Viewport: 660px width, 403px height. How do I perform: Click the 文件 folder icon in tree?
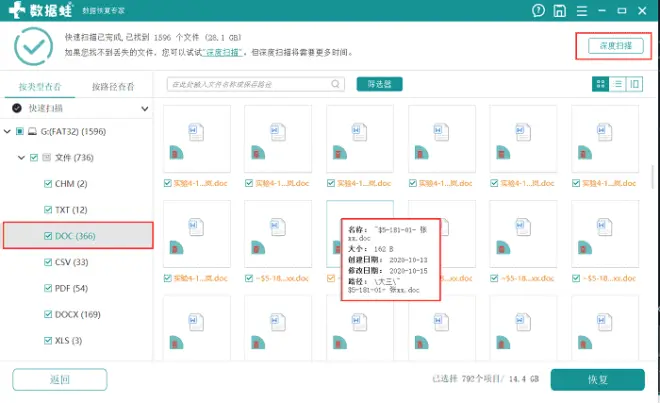tap(47, 157)
